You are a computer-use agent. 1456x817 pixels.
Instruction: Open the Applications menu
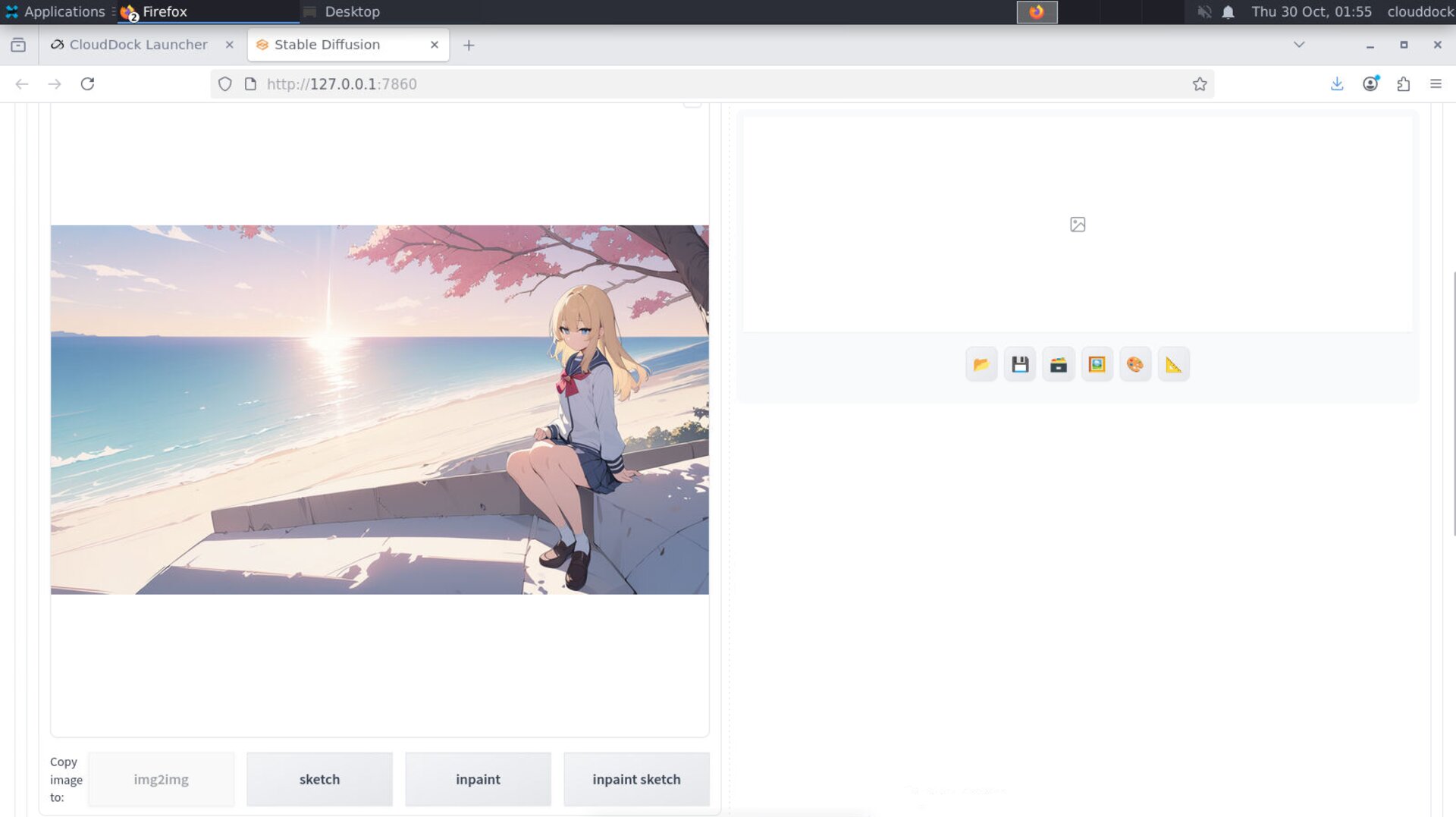(57, 11)
